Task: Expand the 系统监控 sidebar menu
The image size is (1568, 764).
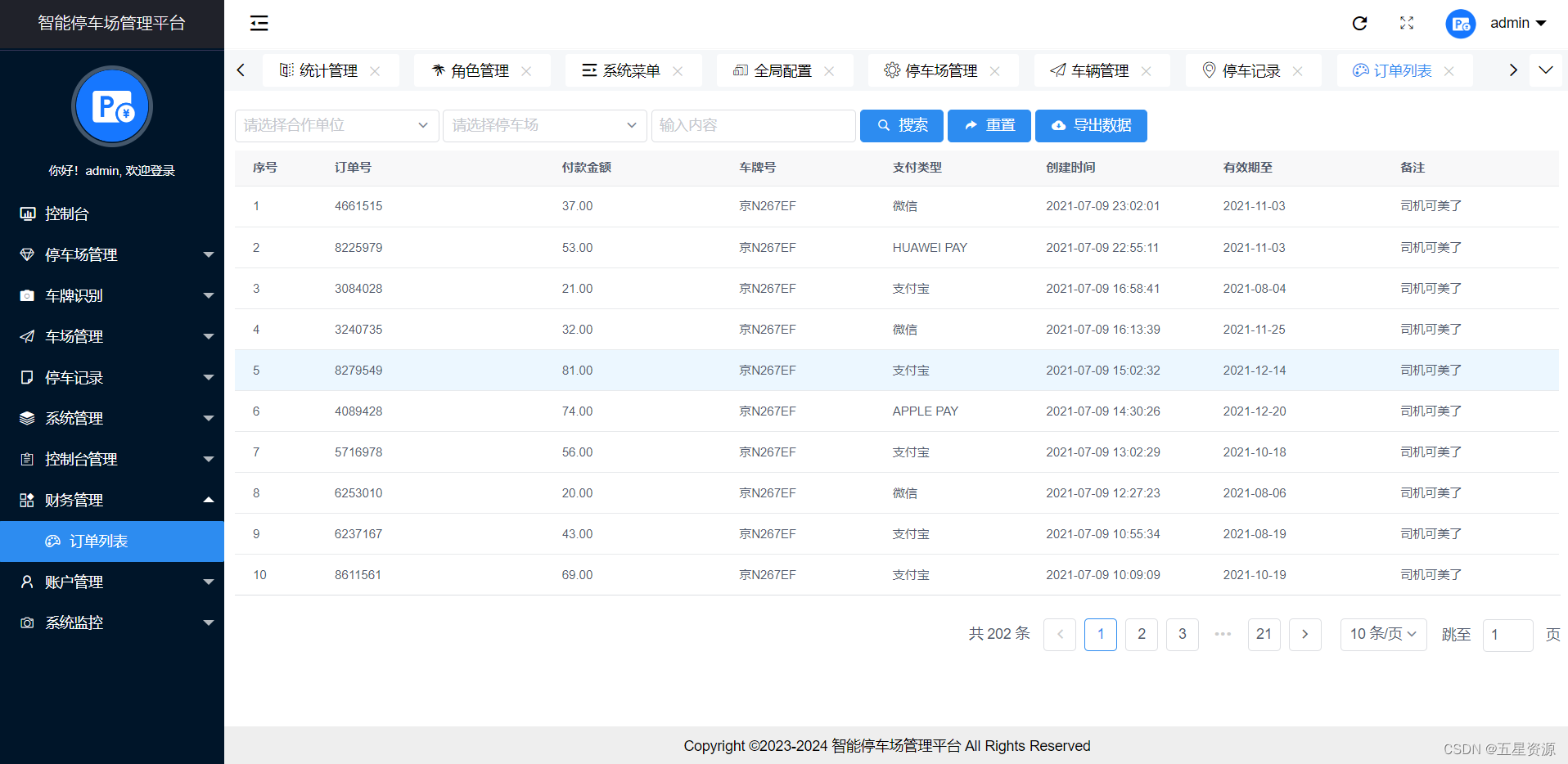Action: pyautogui.click(x=112, y=622)
